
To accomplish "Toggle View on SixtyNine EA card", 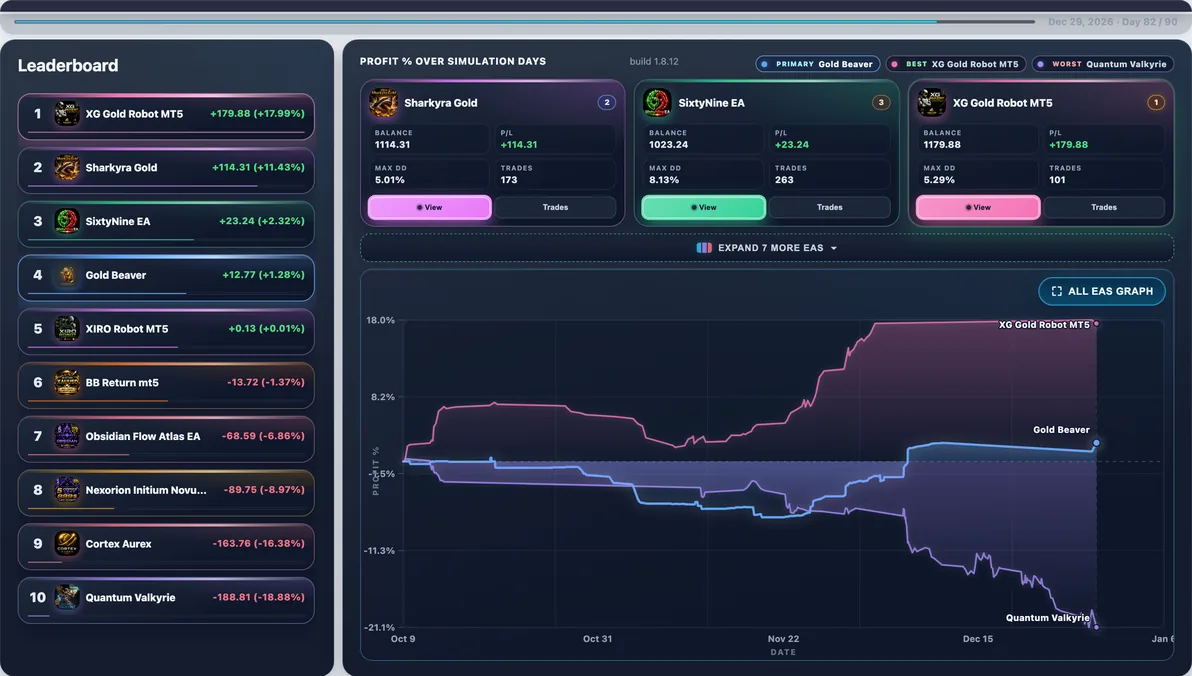I will (x=703, y=208).
